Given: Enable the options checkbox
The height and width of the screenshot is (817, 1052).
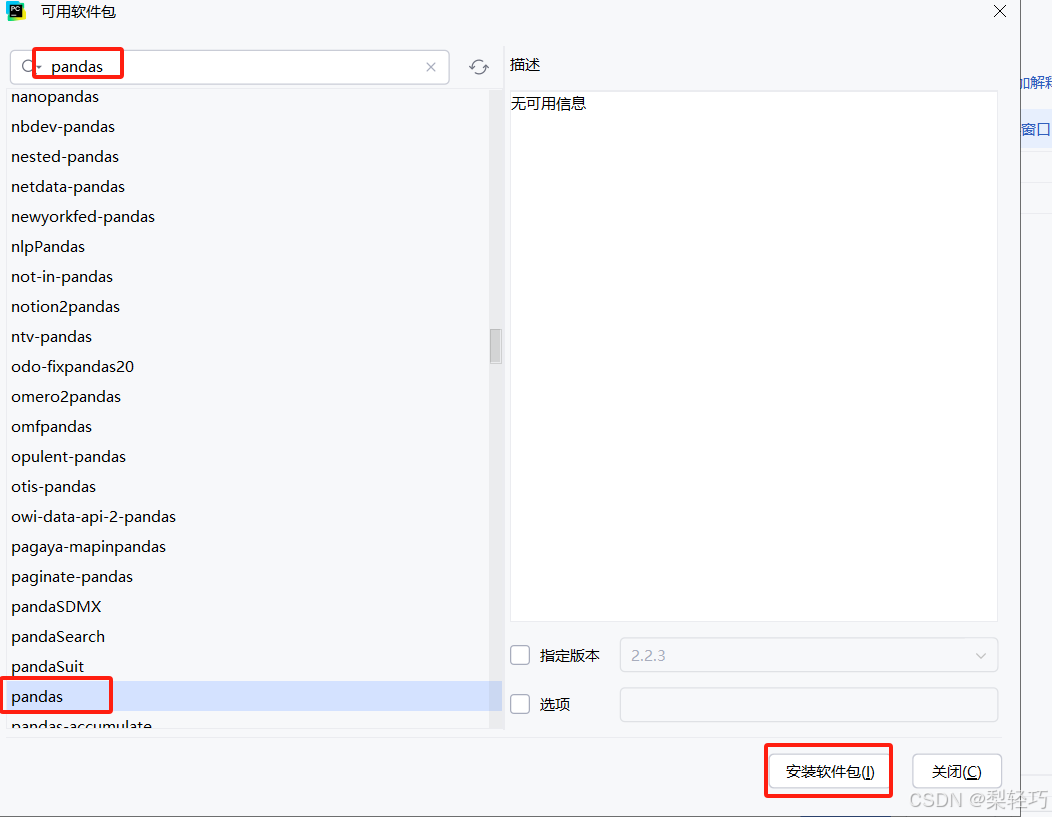Looking at the screenshot, I should pos(520,704).
